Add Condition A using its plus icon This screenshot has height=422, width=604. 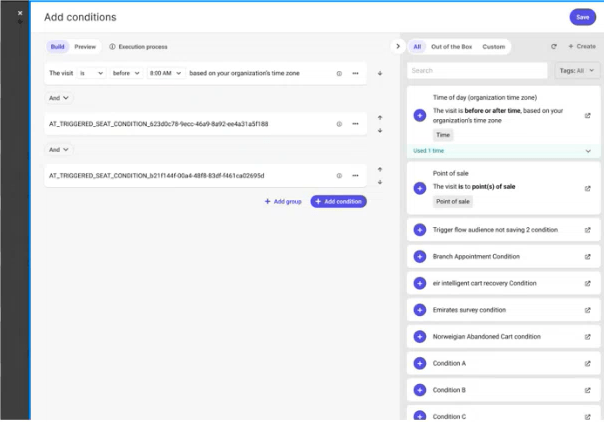419,363
